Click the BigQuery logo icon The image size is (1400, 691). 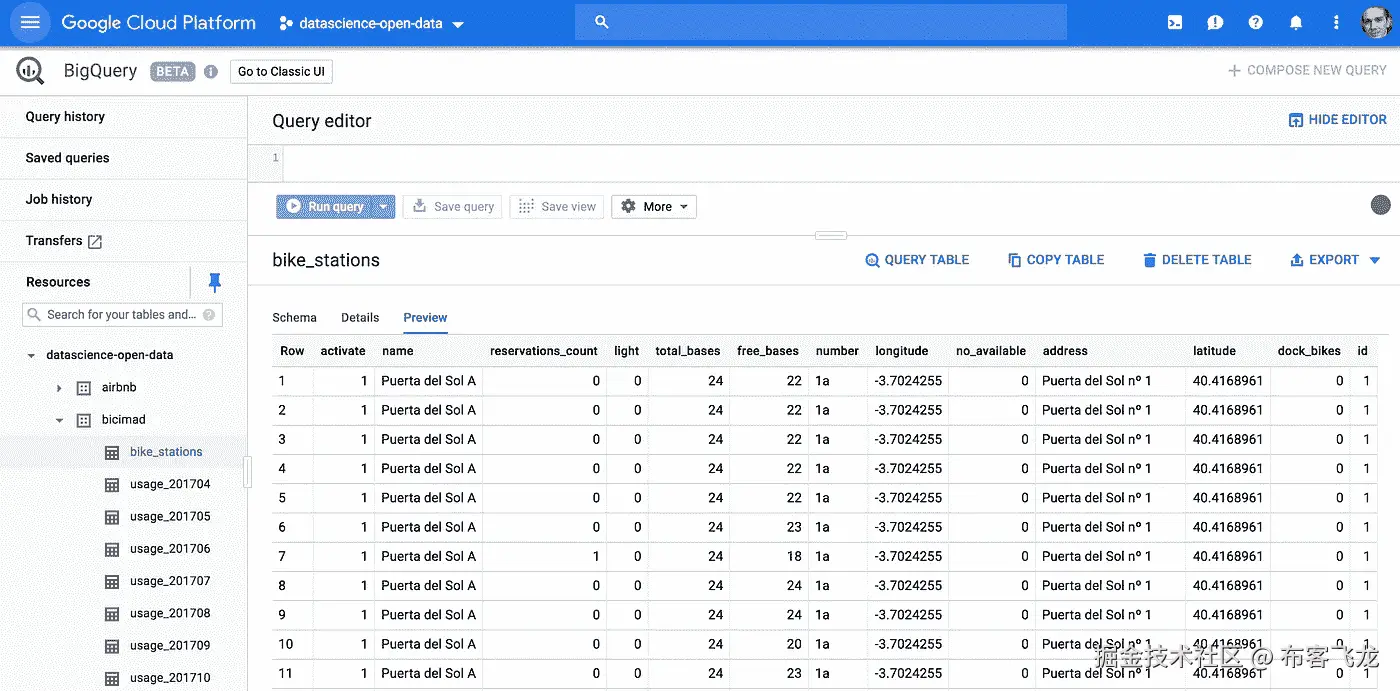pos(30,71)
